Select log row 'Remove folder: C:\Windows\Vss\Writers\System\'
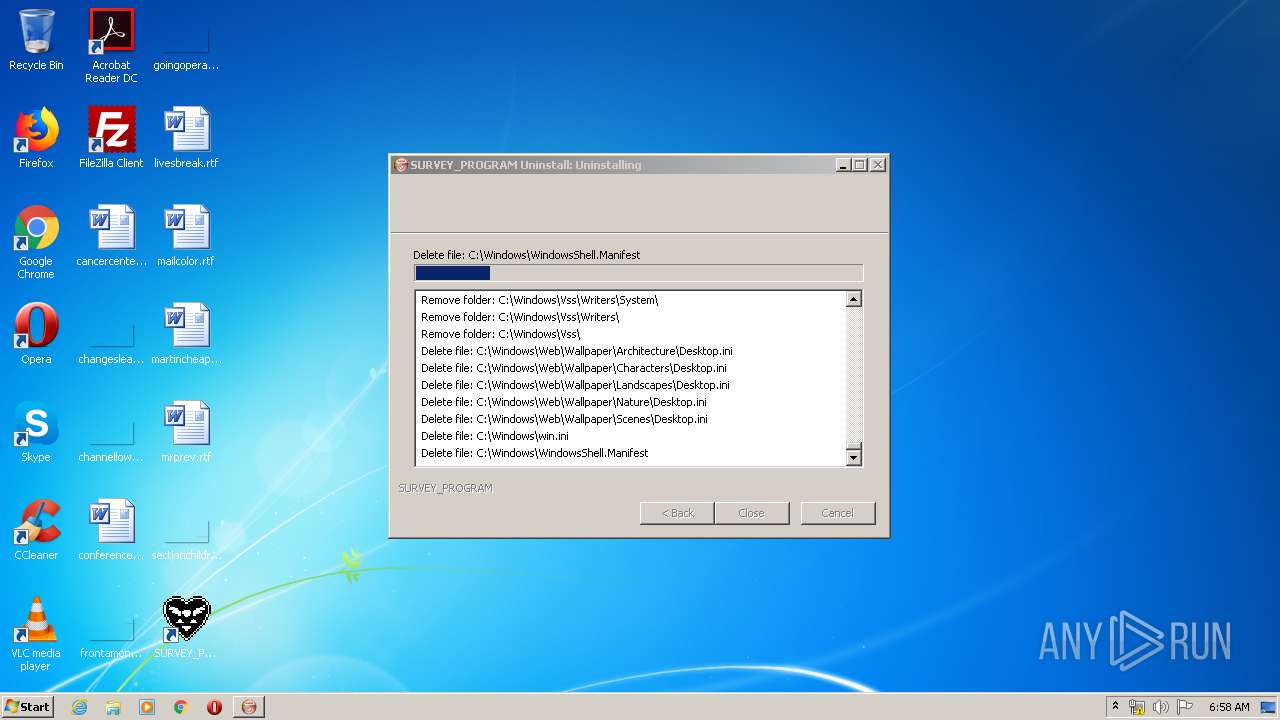The image size is (1280, 720). click(x=631, y=300)
